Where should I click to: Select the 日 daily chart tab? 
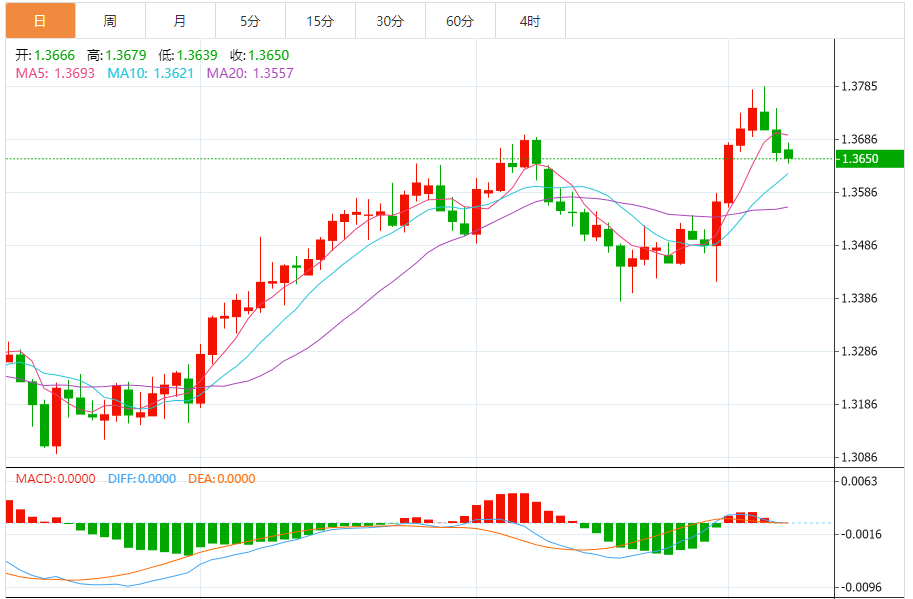tap(40, 21)
